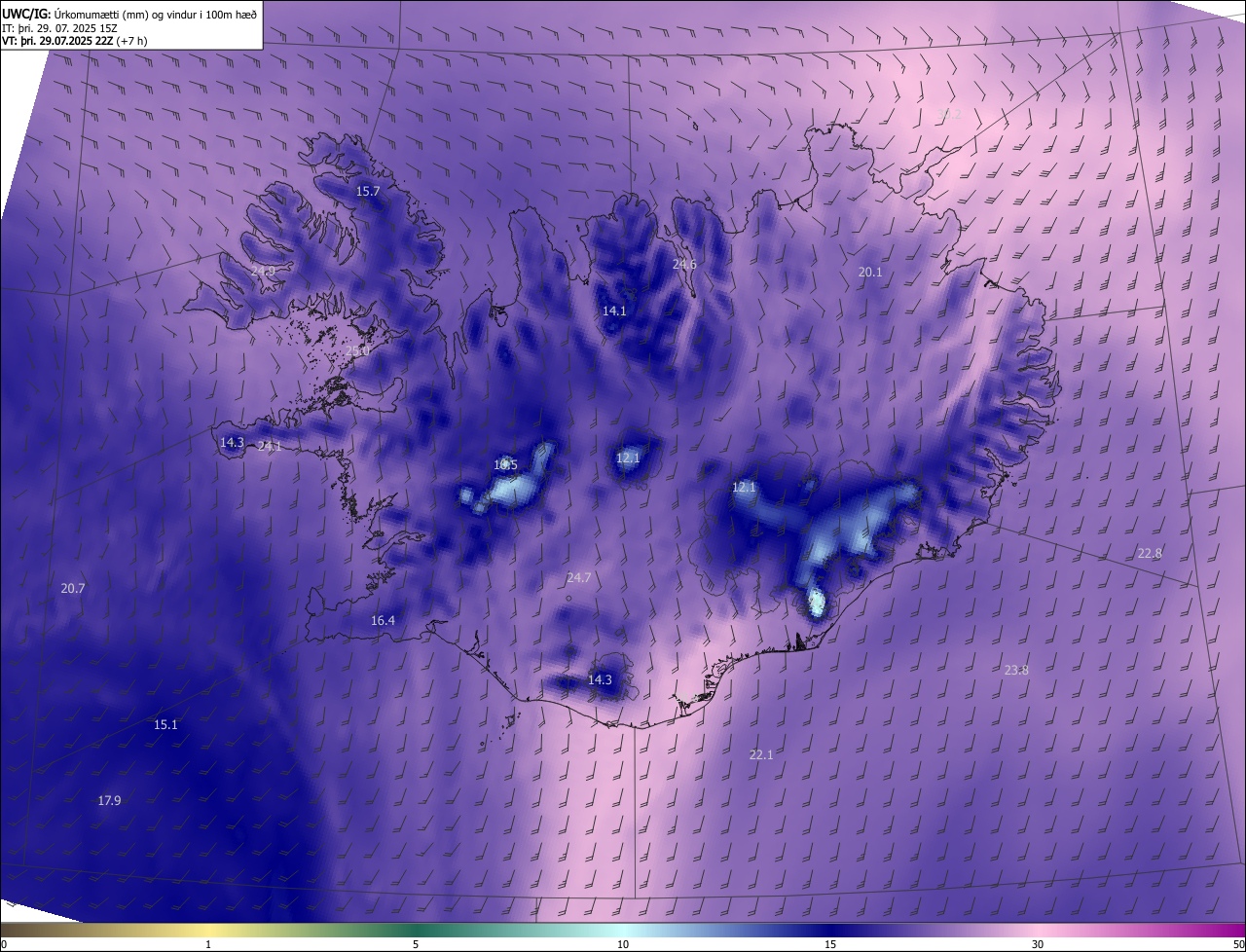Click the 'VT: þri. 29.07.2025 22Z' valid time line

[75, 41]
